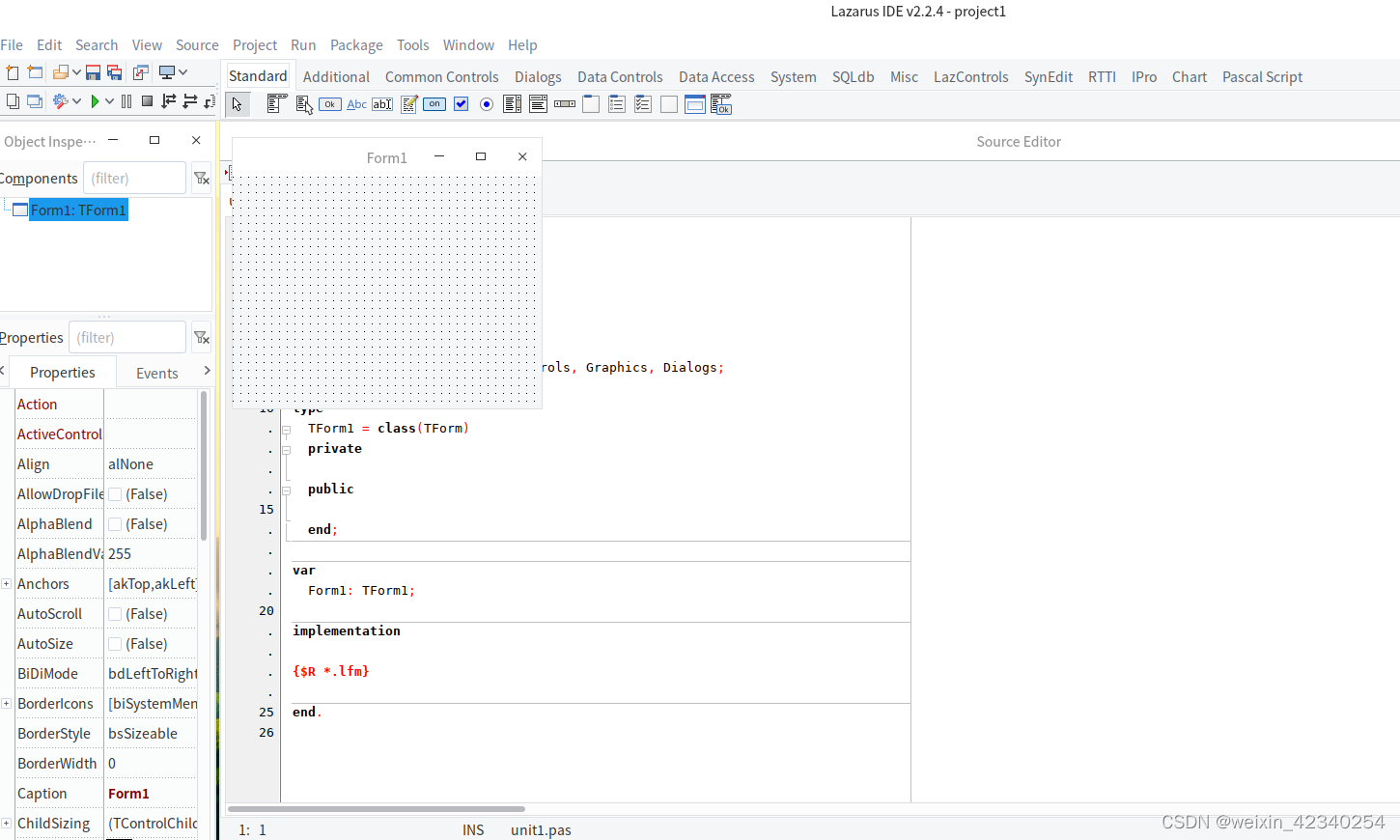Switch to the Additional palette tab

click(336, 76)
